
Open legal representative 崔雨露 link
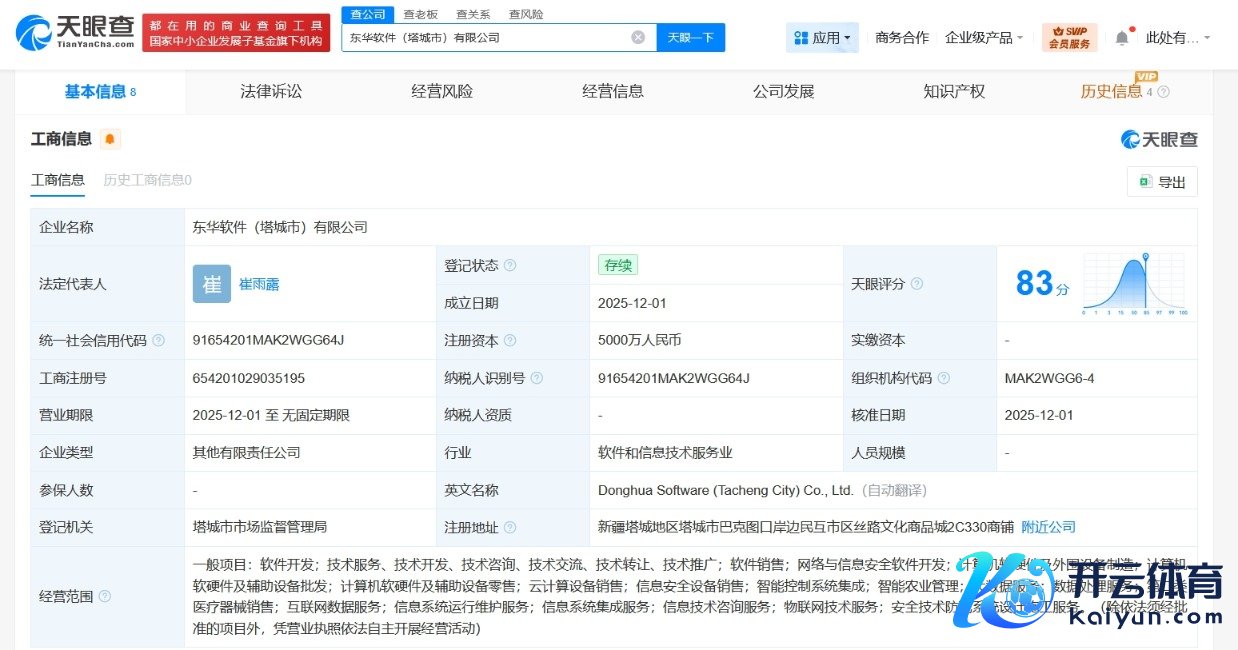pos(259,284)
